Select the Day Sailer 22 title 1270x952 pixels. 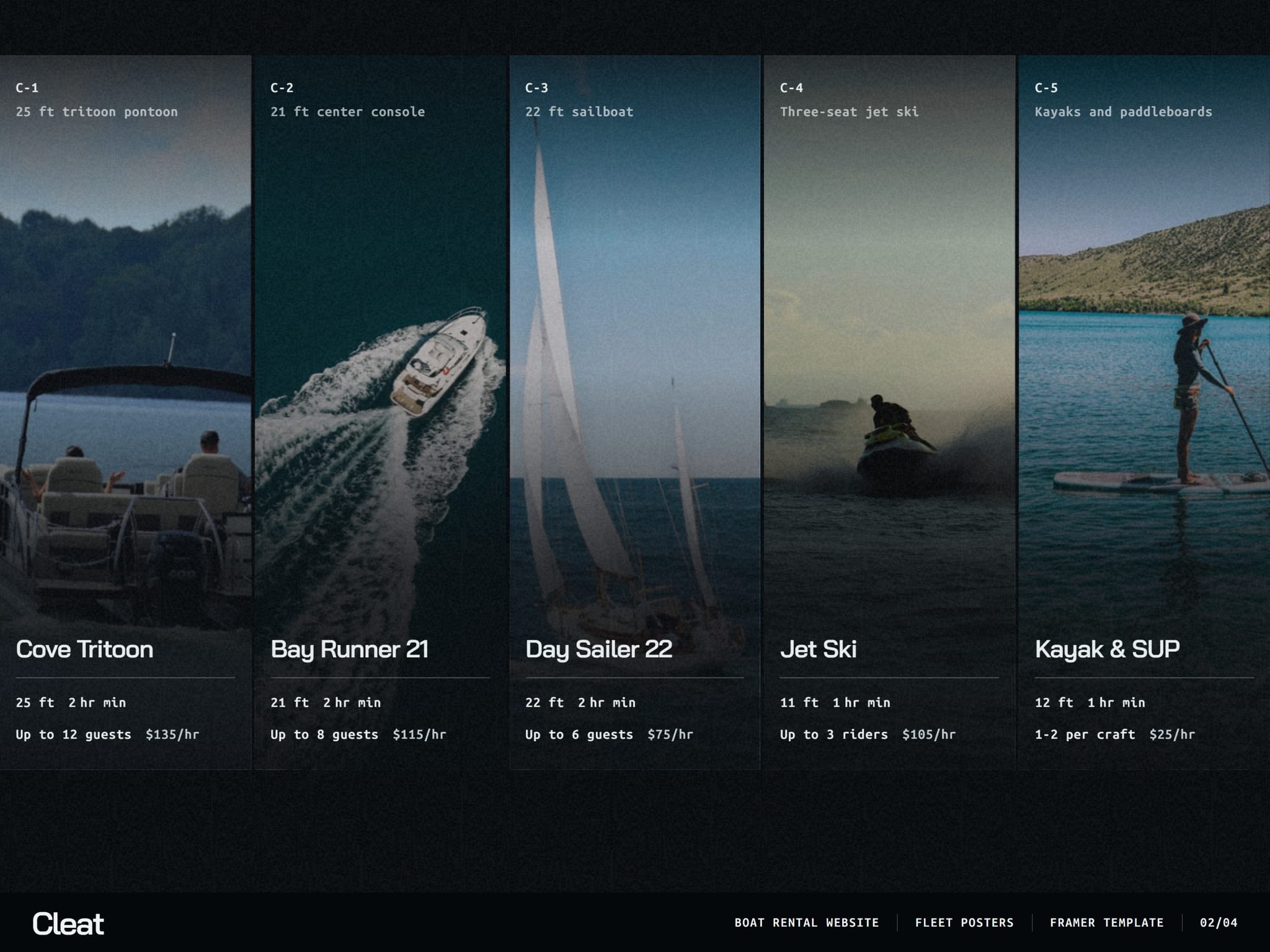tap(598, 650)
